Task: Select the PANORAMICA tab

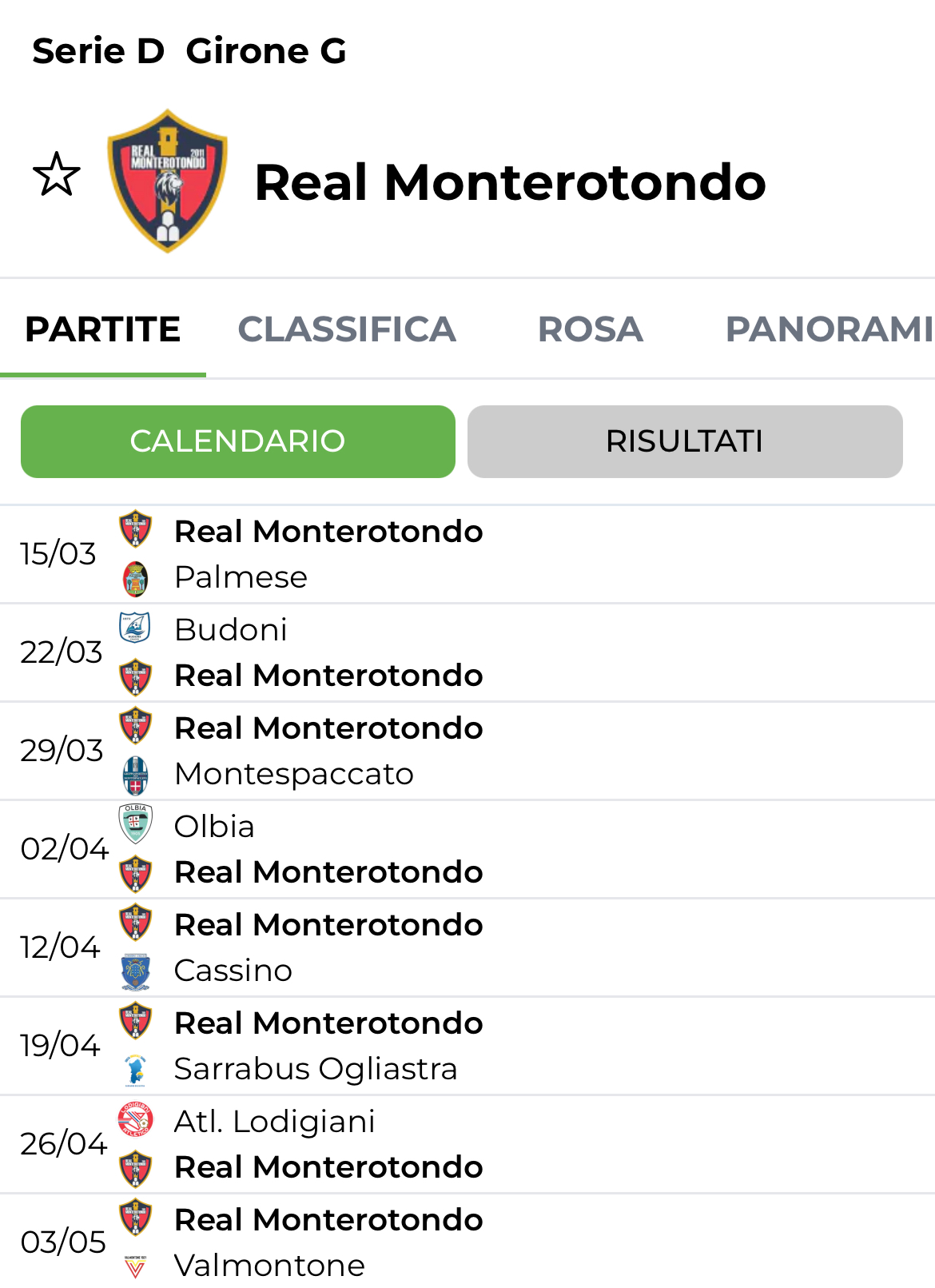Action: point(828,329)
